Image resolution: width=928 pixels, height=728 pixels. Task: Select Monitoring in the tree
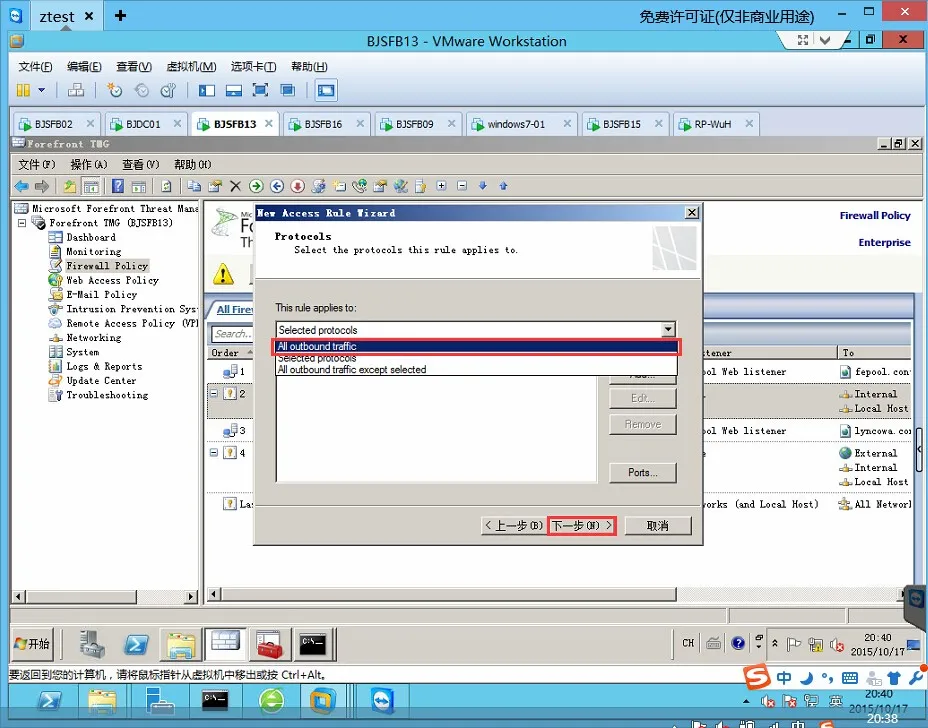pyautogui.click(x=94, y=252)
